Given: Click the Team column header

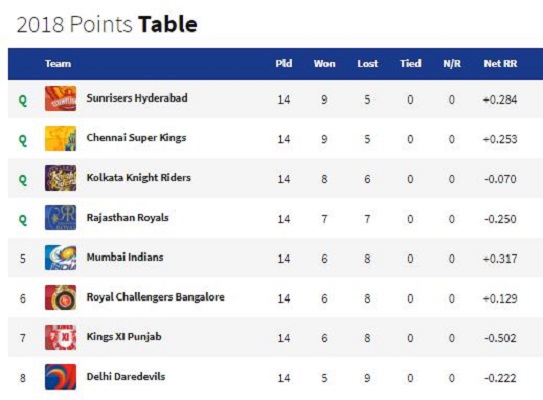Looking at the screenshot, I should [58, 64].
